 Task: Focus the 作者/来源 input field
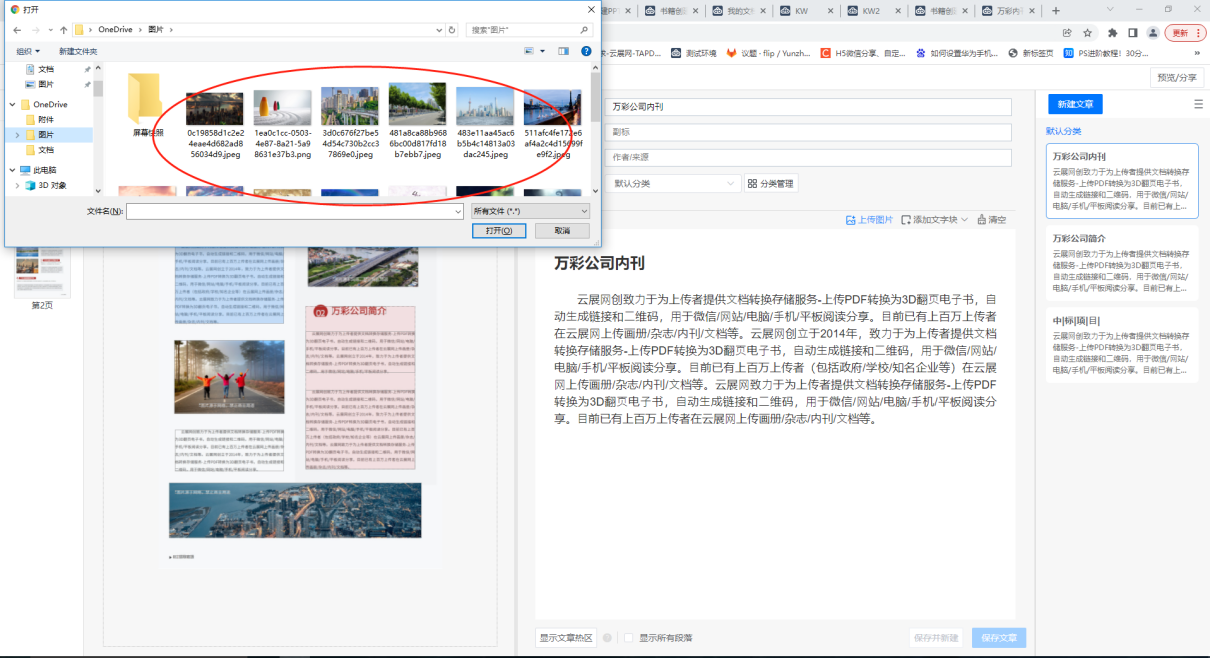click(808, 157)
